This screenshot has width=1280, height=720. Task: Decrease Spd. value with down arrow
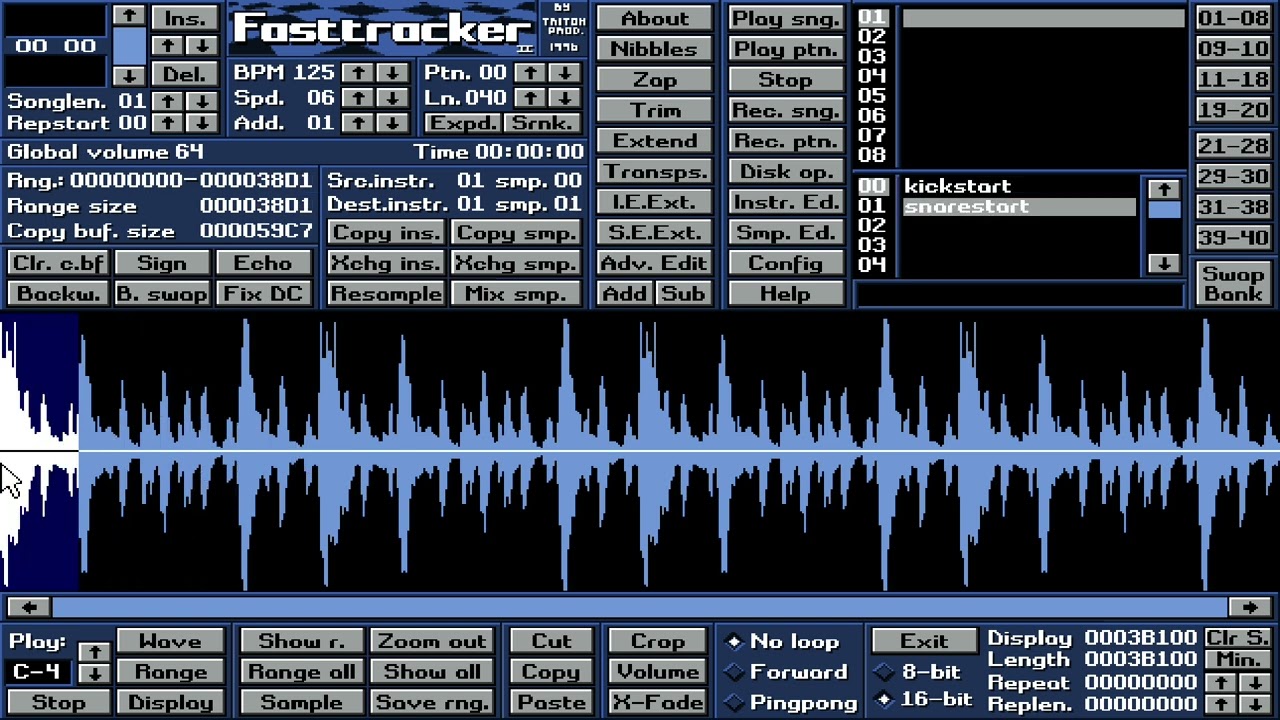[x=392, y=98]
